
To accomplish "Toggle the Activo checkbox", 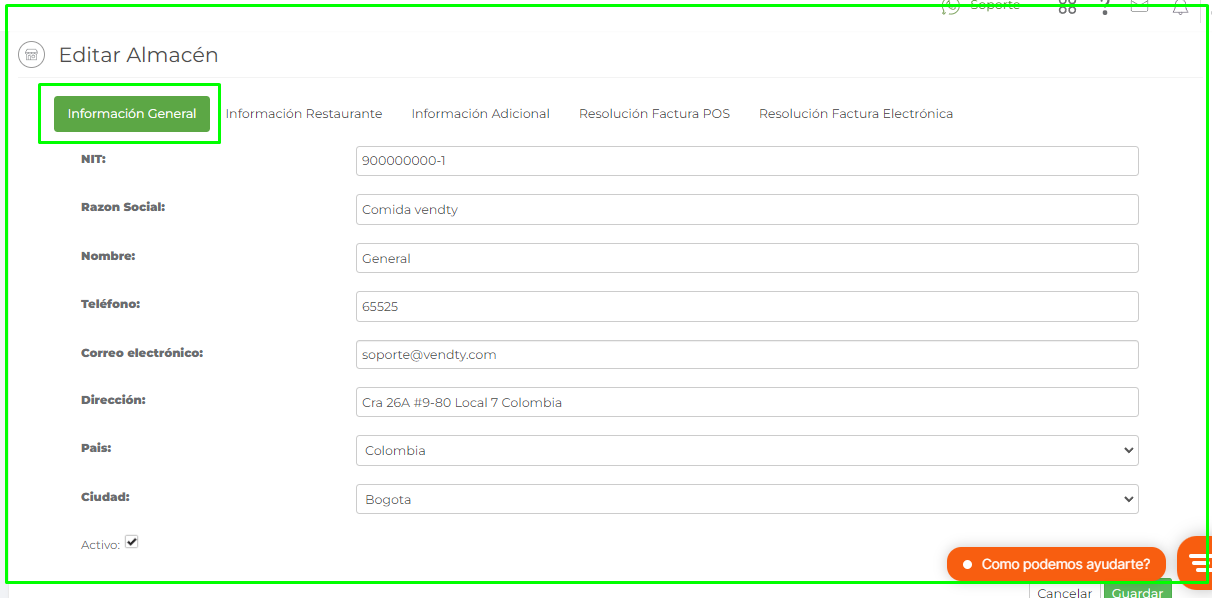I will click(x=131, y=542).
